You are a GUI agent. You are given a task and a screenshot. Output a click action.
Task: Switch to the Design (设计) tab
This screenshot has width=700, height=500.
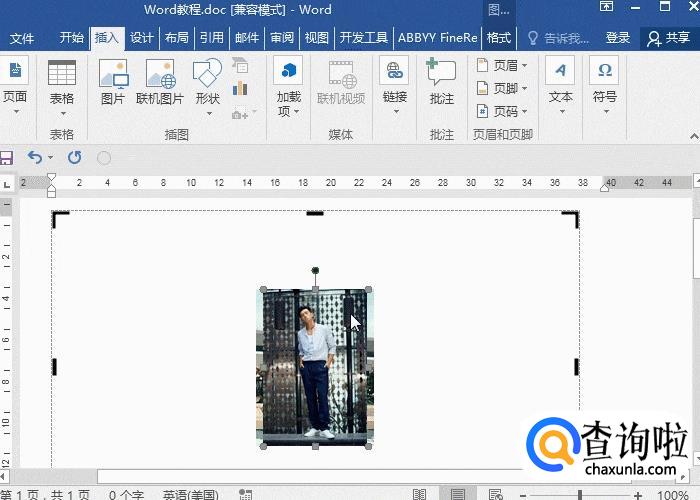tap(142, 38)
